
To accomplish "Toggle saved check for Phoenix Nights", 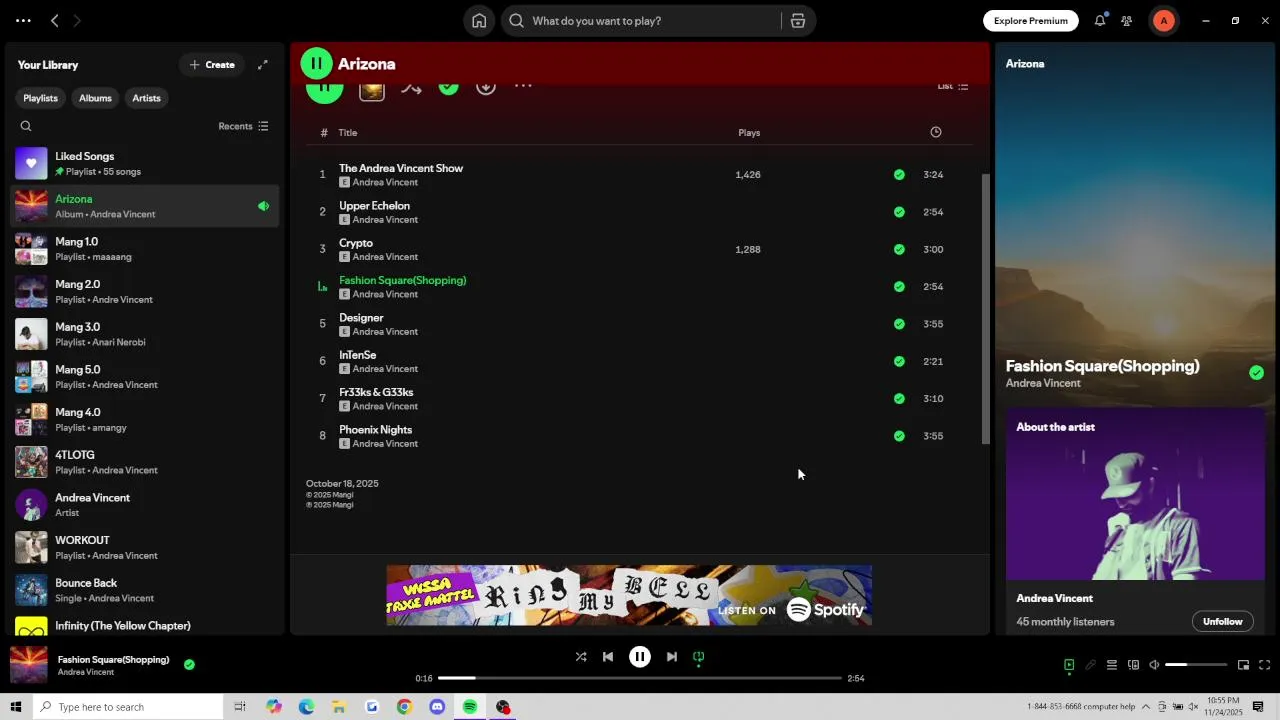I will pyautogui.click(x=899, y=436).
